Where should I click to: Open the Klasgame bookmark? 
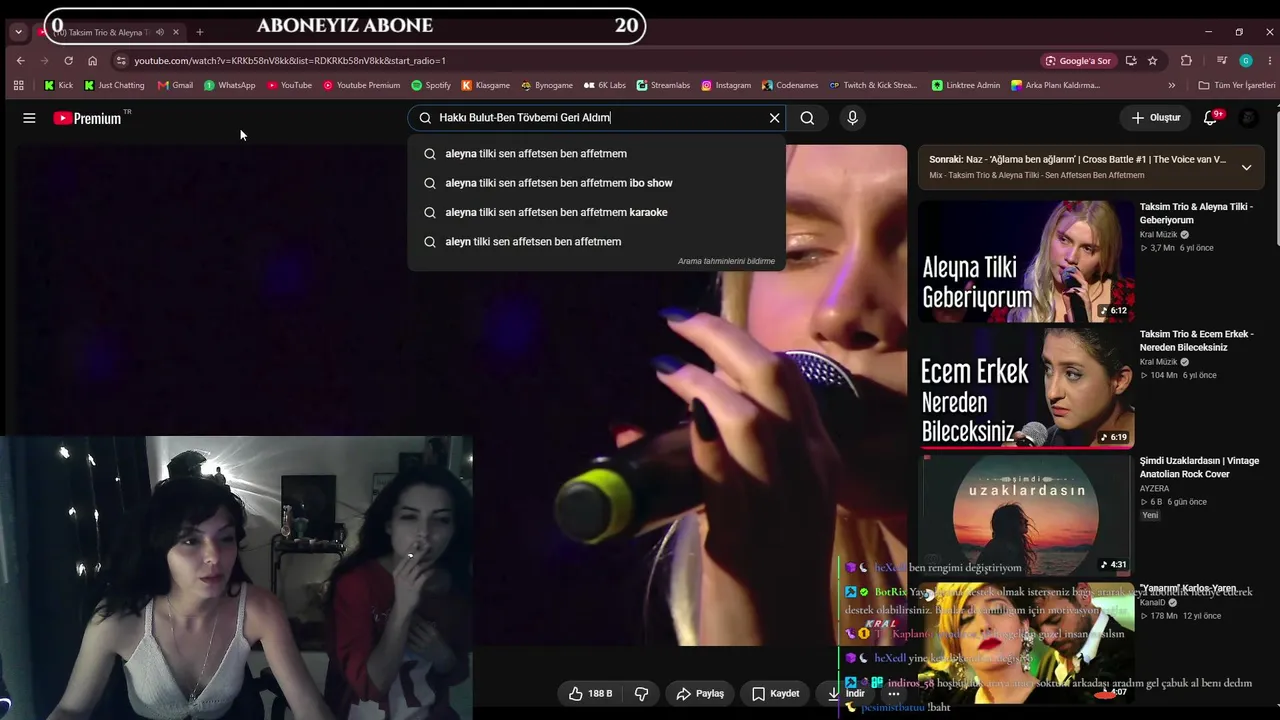pyautogui.click(x=485, y=85)
